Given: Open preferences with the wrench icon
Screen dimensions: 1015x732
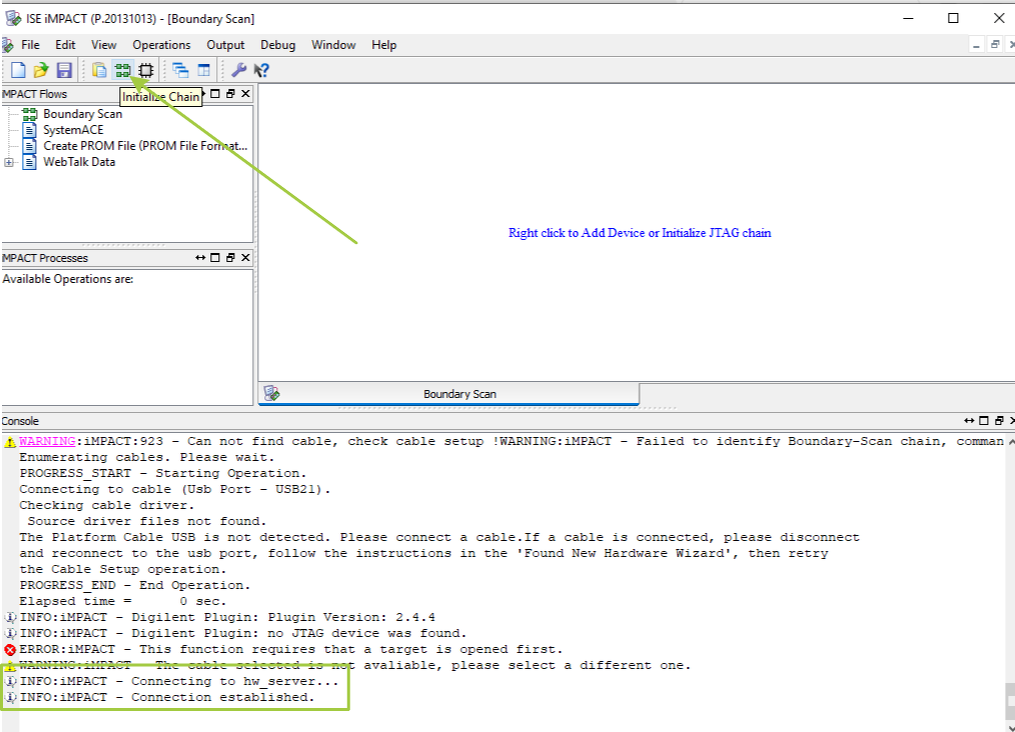Looking at the screenshot, I should tap(238, 70).
